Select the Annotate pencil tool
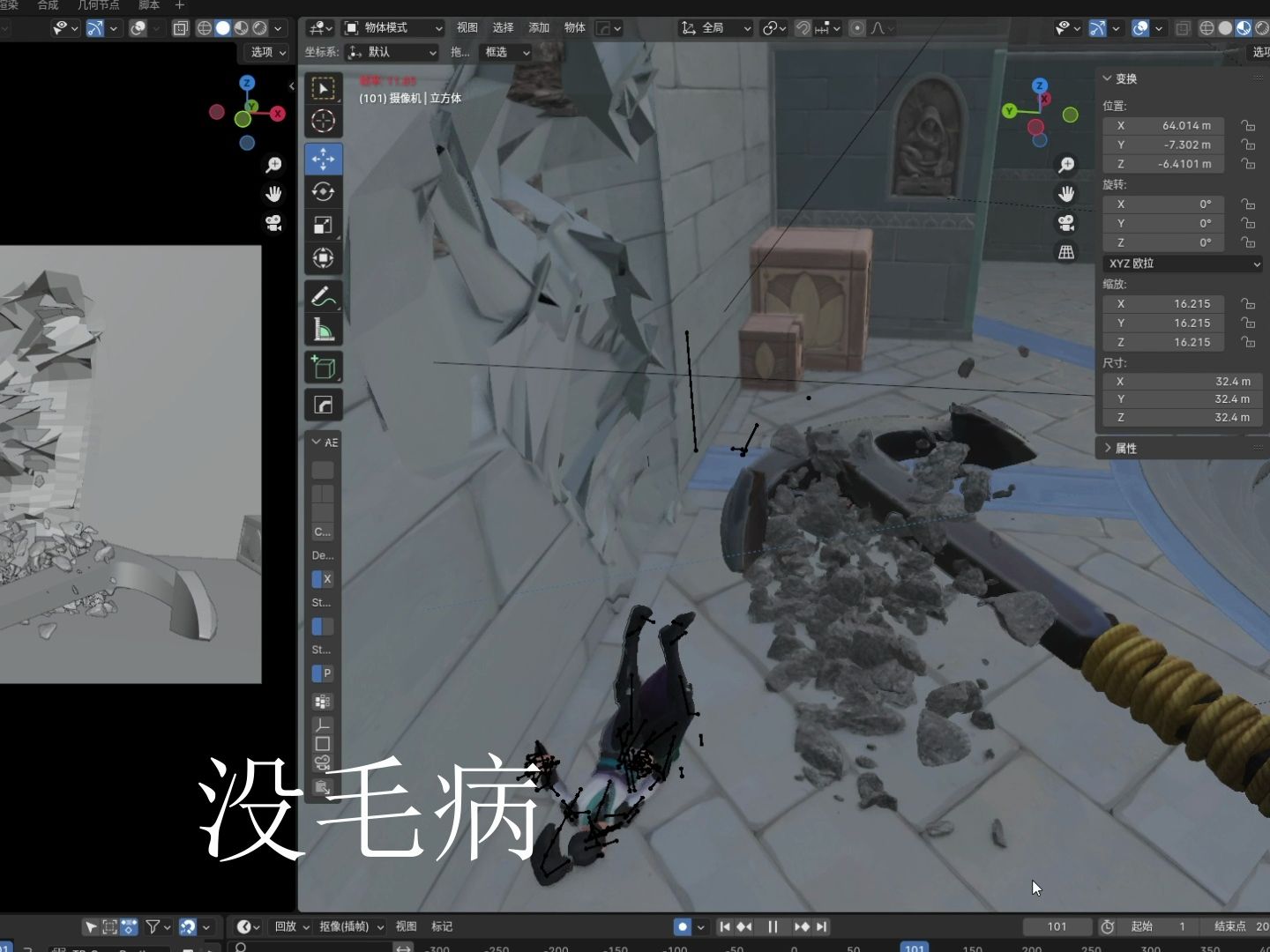This screenshot has height=952, width=1270. 323,296
